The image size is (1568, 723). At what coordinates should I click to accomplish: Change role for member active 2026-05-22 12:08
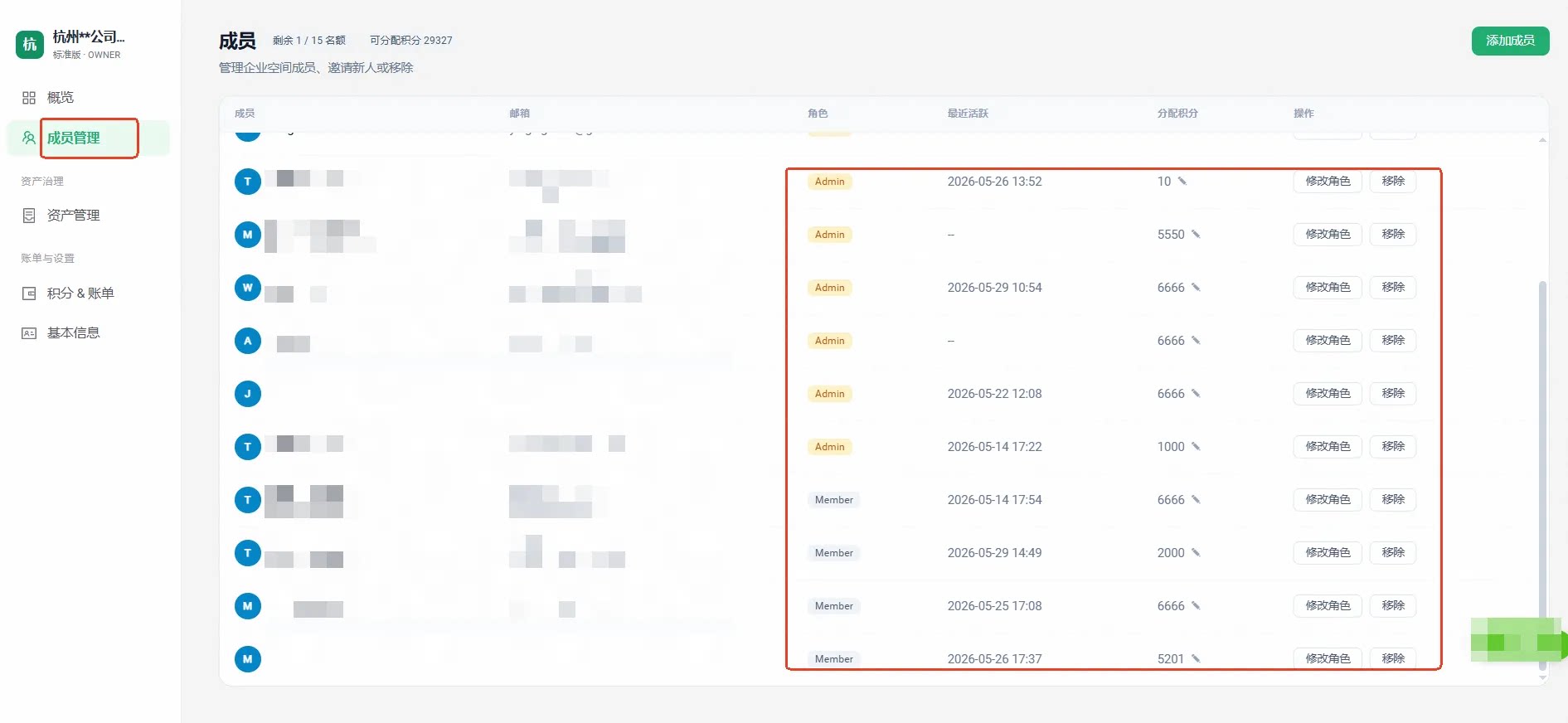pos(1328,393)
